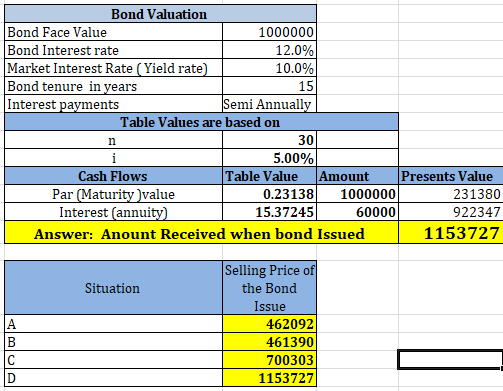
Task: Select the value 30 cell
Action: coord(269,140)
